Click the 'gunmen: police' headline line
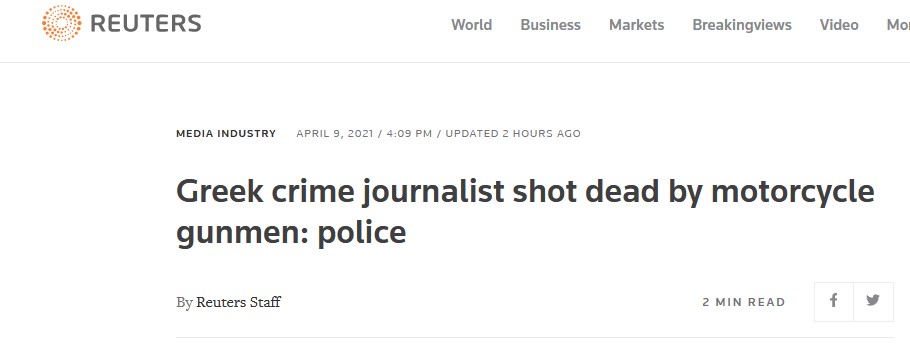The image size is (910, 360). point(291,233)
